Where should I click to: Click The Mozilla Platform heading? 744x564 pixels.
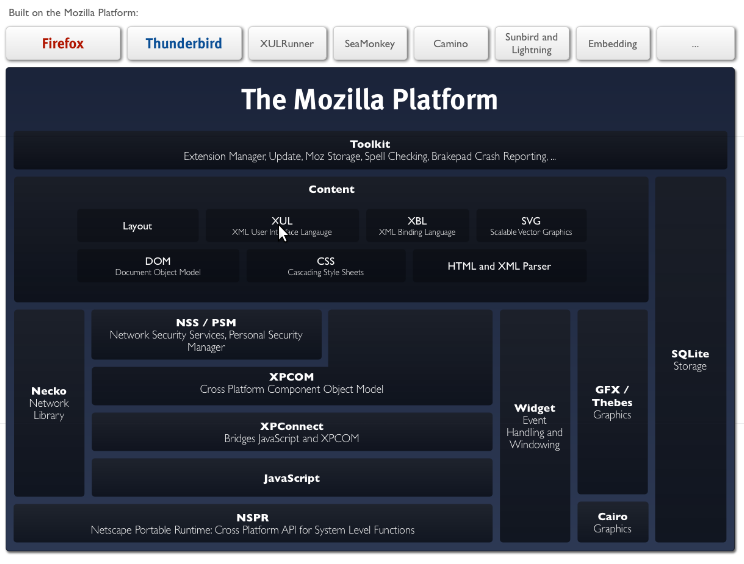[x=370, y=99]
